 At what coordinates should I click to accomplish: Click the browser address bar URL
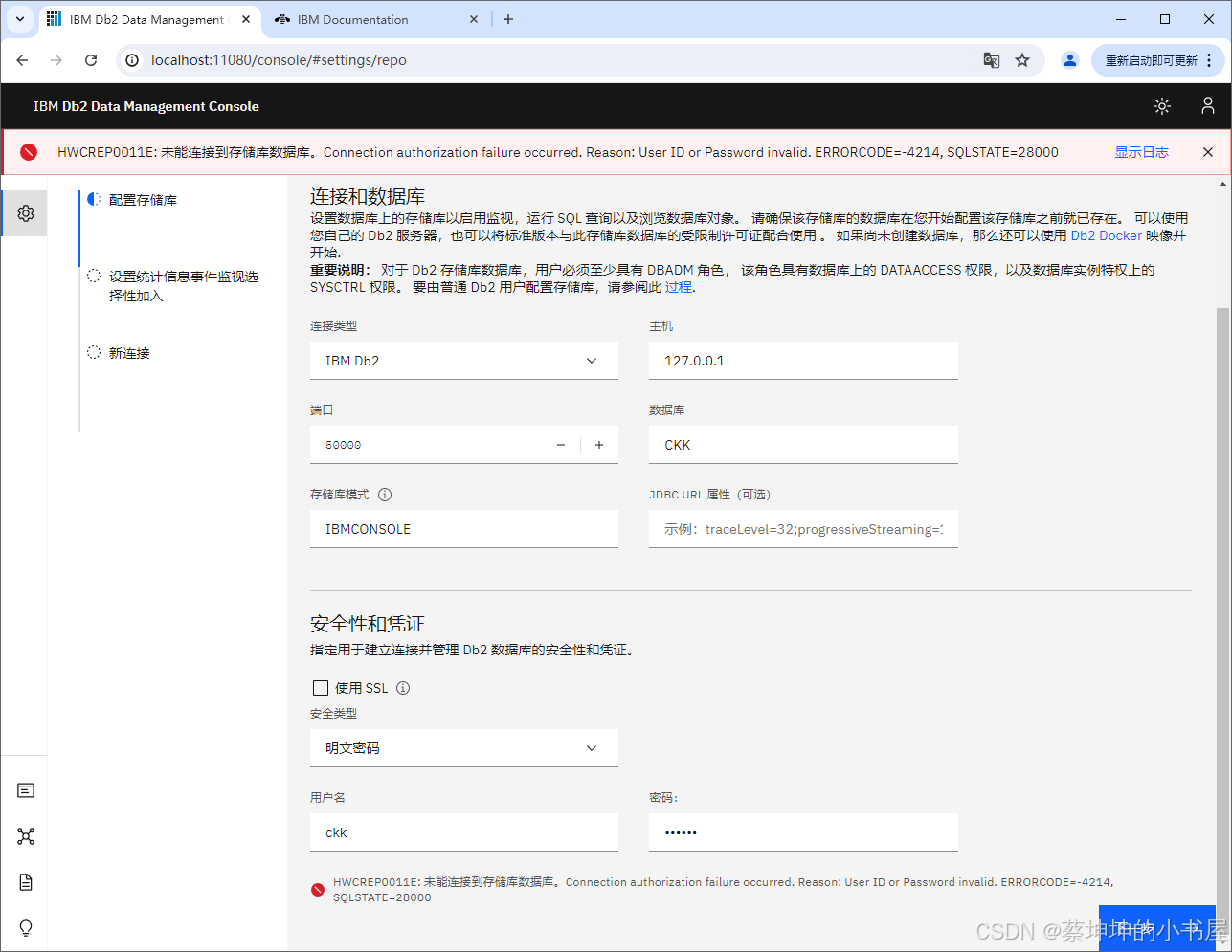279,60
